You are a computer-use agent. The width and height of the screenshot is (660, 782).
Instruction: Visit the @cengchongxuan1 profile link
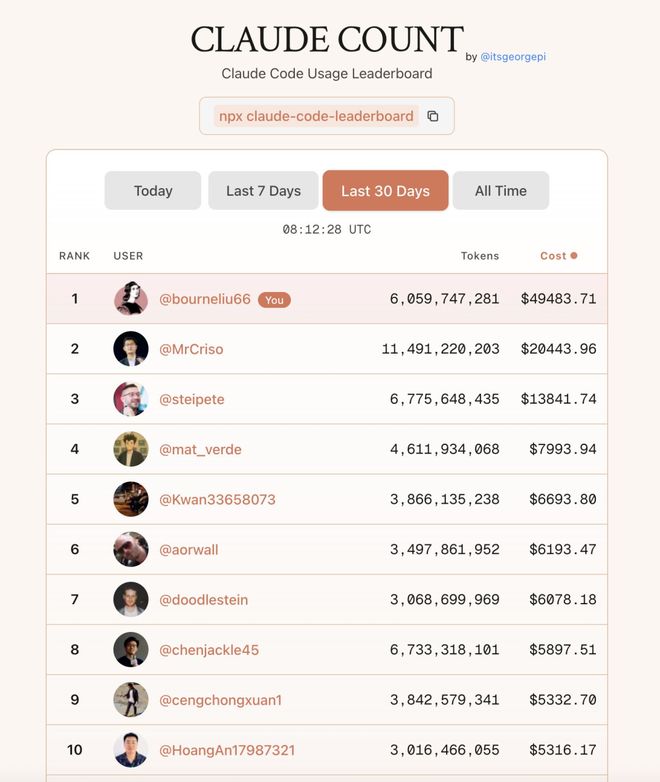pyautogui.click(x=220, y=700)
